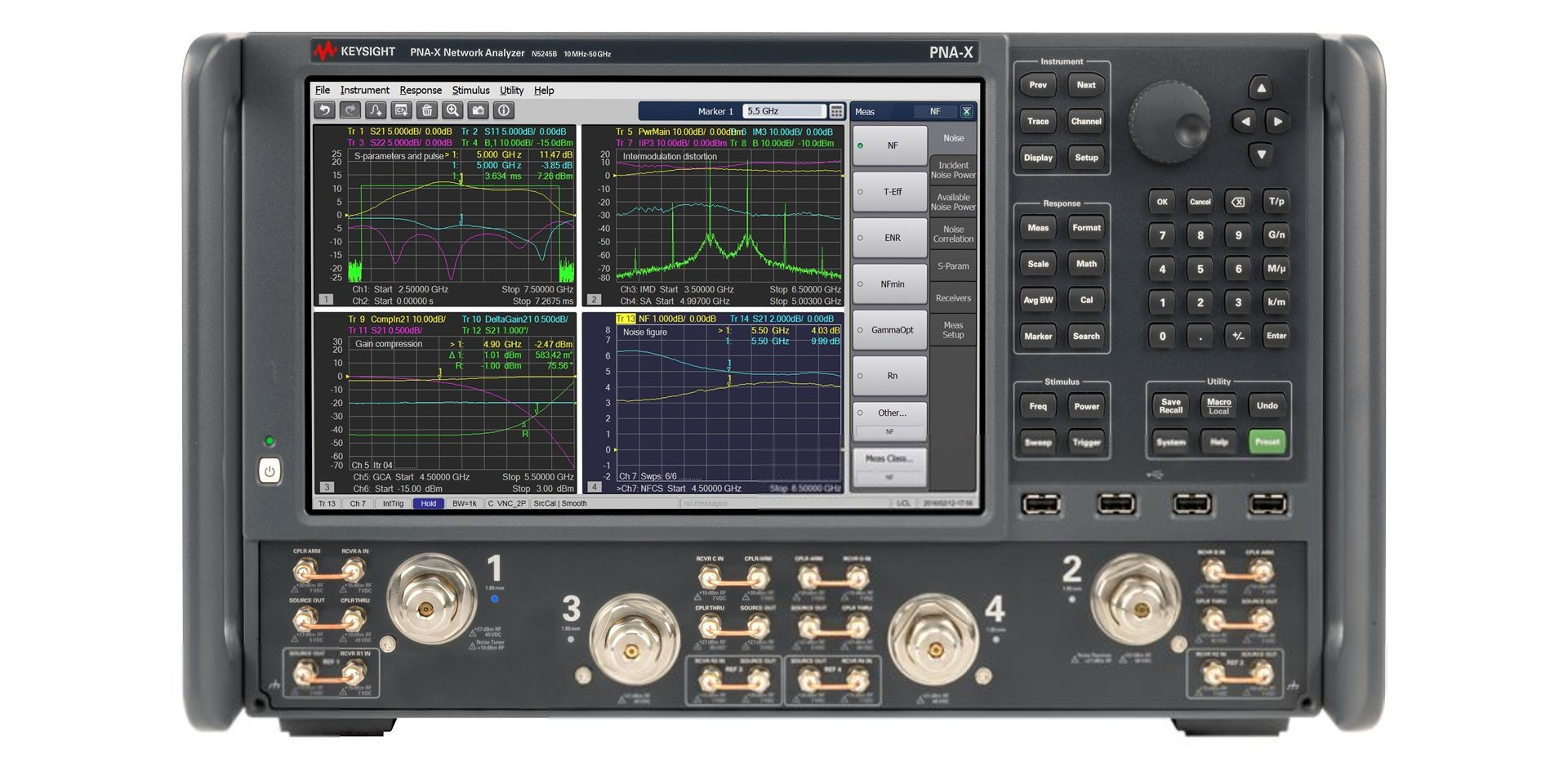Switch to the Receivers tab
The image size is (1568, 768).
(x=953, y=298)
